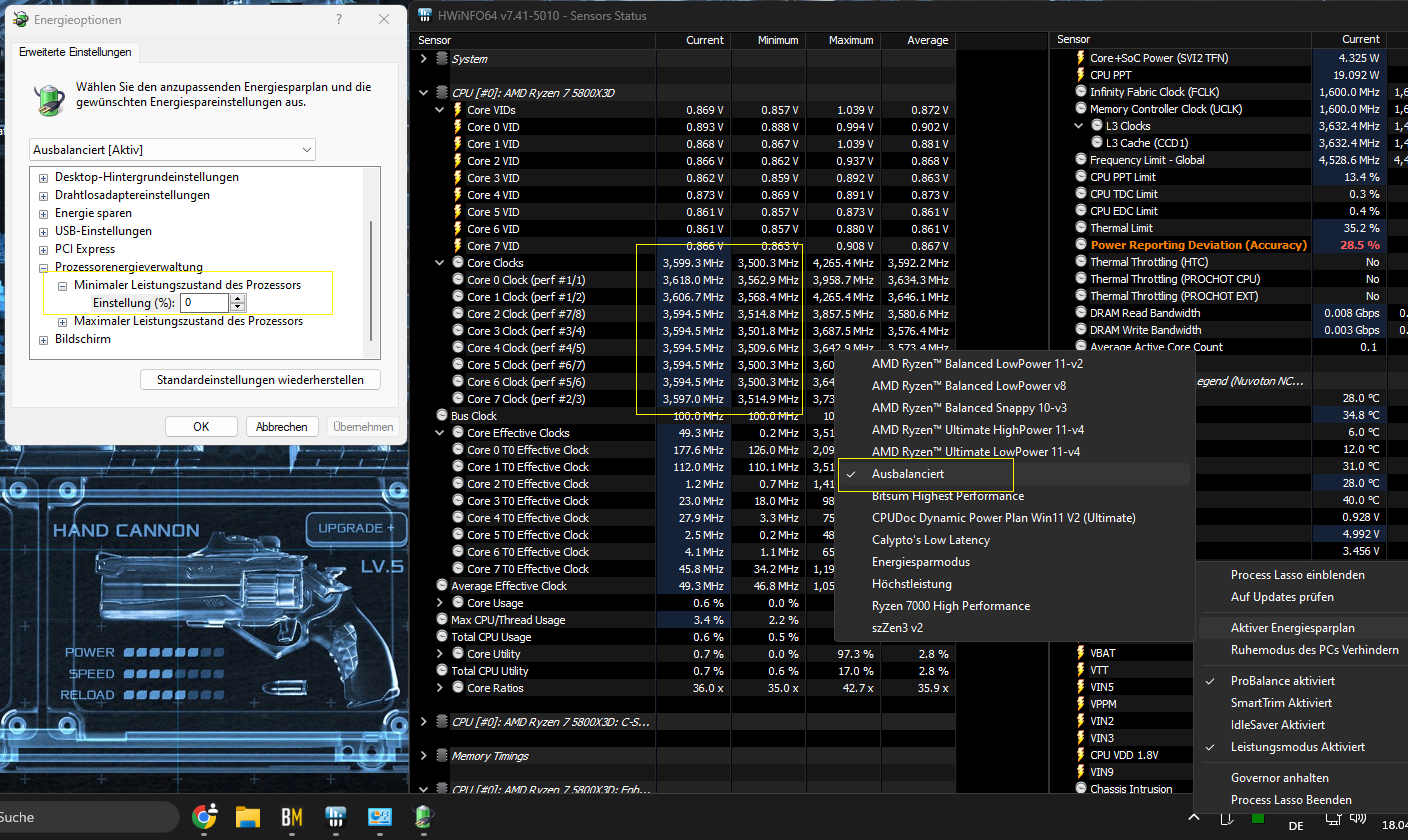Collapse Prozessorenergieverwaltung node
This screenshot has width=1408, height=840.
click(43, 268)
